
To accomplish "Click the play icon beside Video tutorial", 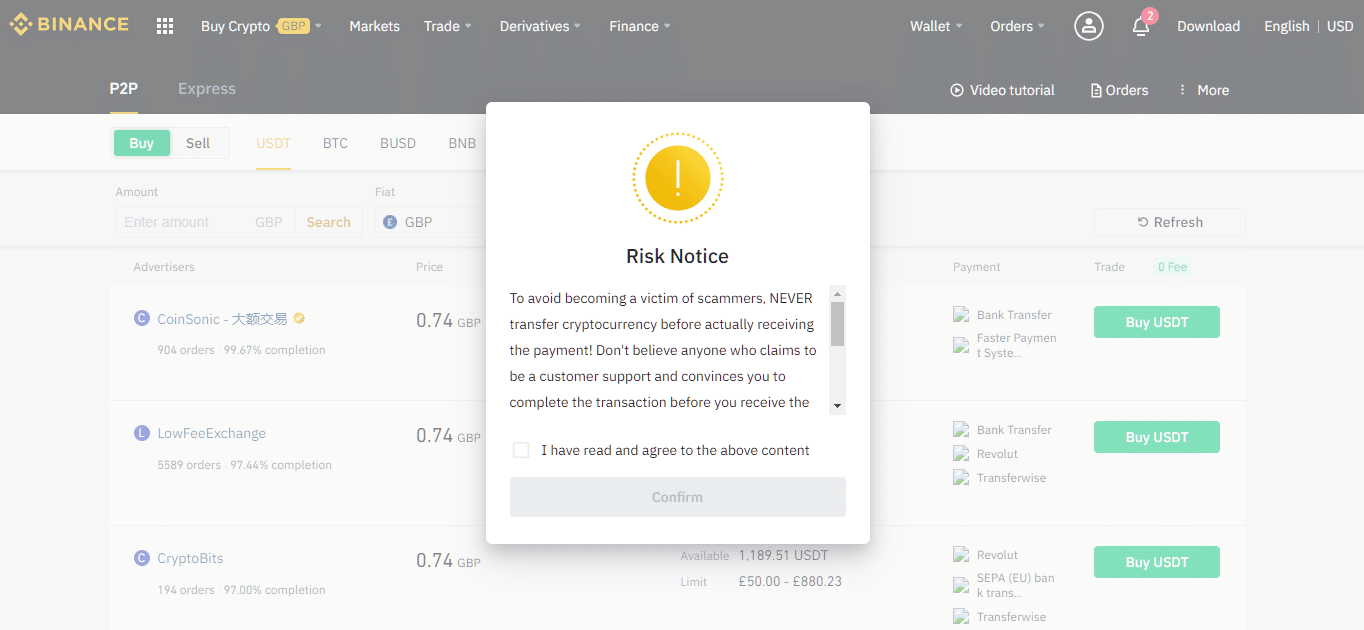I will [x=957, y=90].
